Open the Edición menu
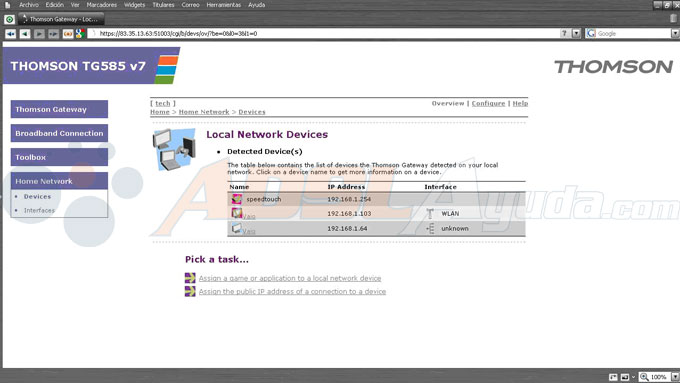The image size is (680, 383). [x=55, y=5]
